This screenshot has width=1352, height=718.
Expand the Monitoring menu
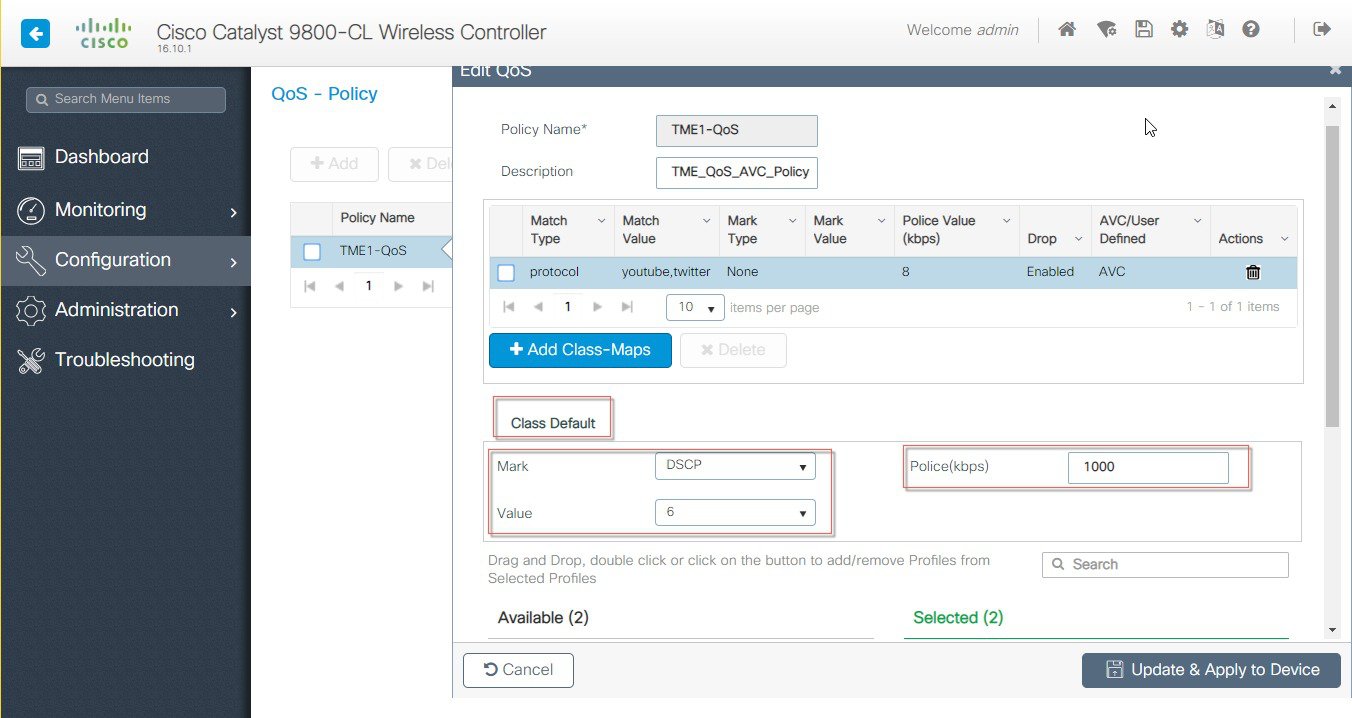pyautogui.click(x=125, y=210)
